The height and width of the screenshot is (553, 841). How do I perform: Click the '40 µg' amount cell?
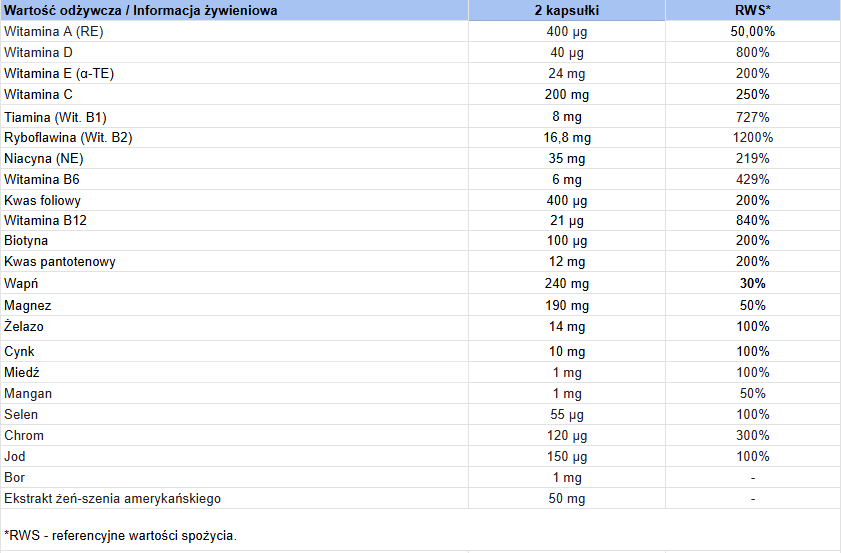(566, 53)
